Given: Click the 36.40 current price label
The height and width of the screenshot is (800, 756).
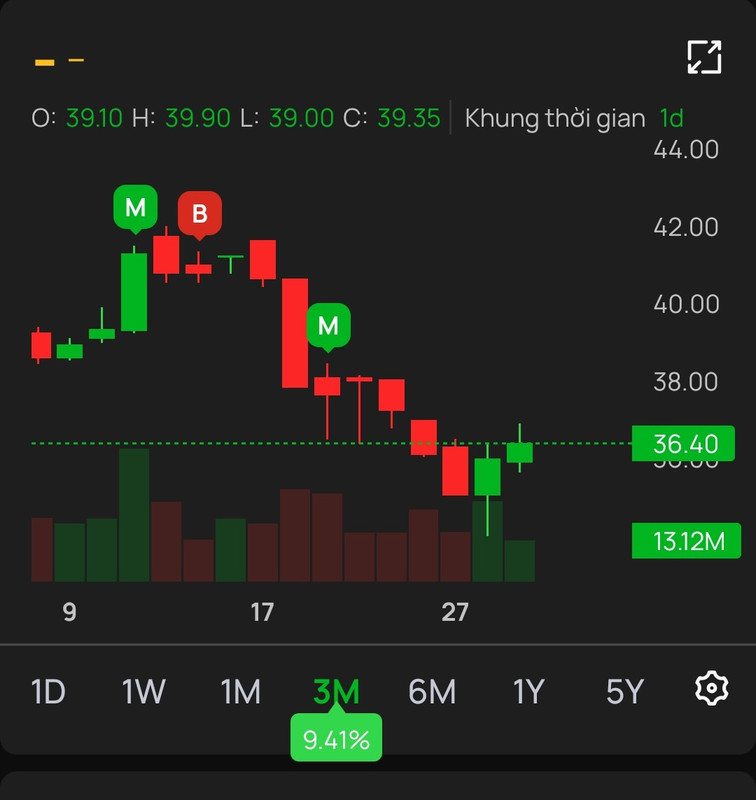Looking at the screenshot, I should (683, 443).
